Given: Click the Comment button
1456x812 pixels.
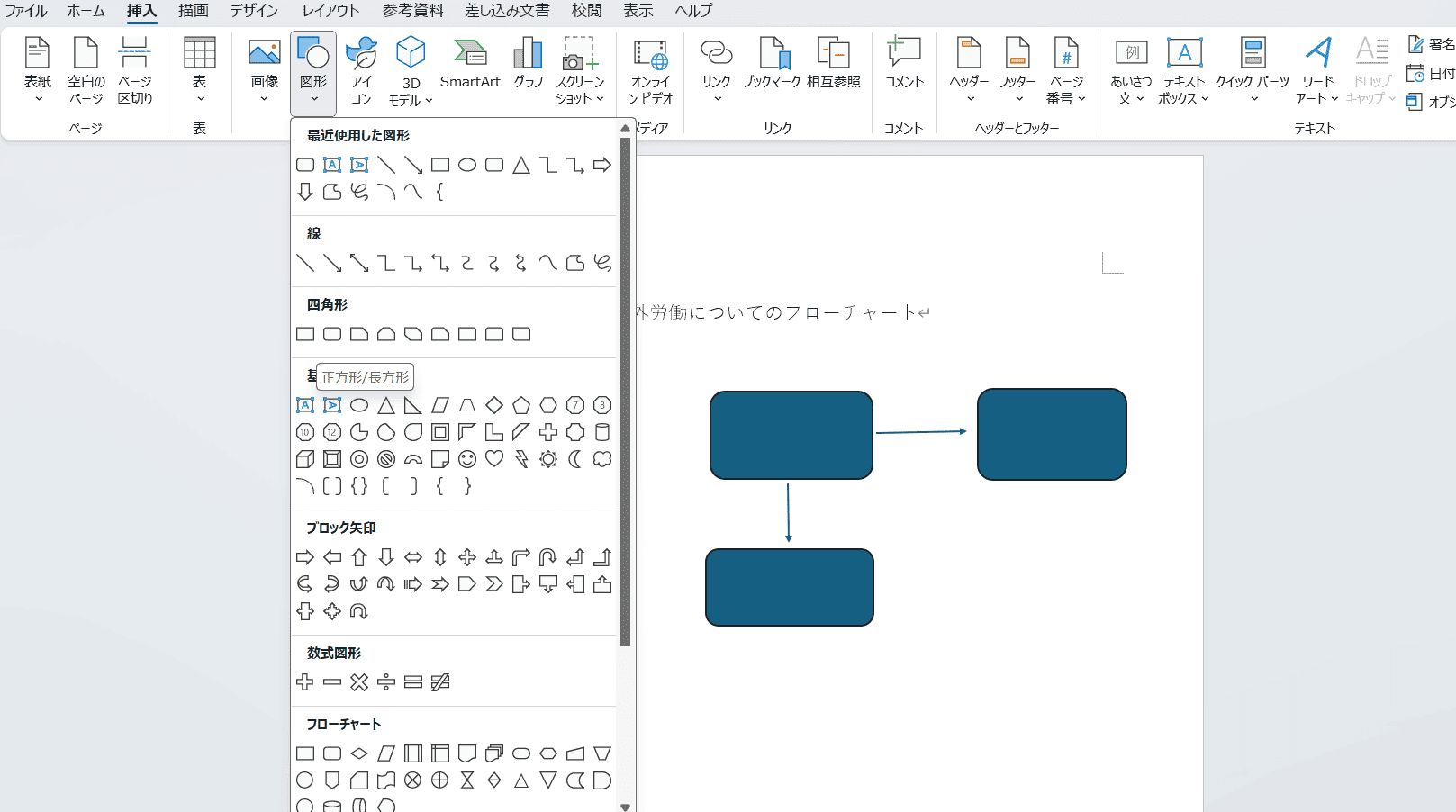Looking at the screenshot, I should pyautogui.click(x=904, y=64).
